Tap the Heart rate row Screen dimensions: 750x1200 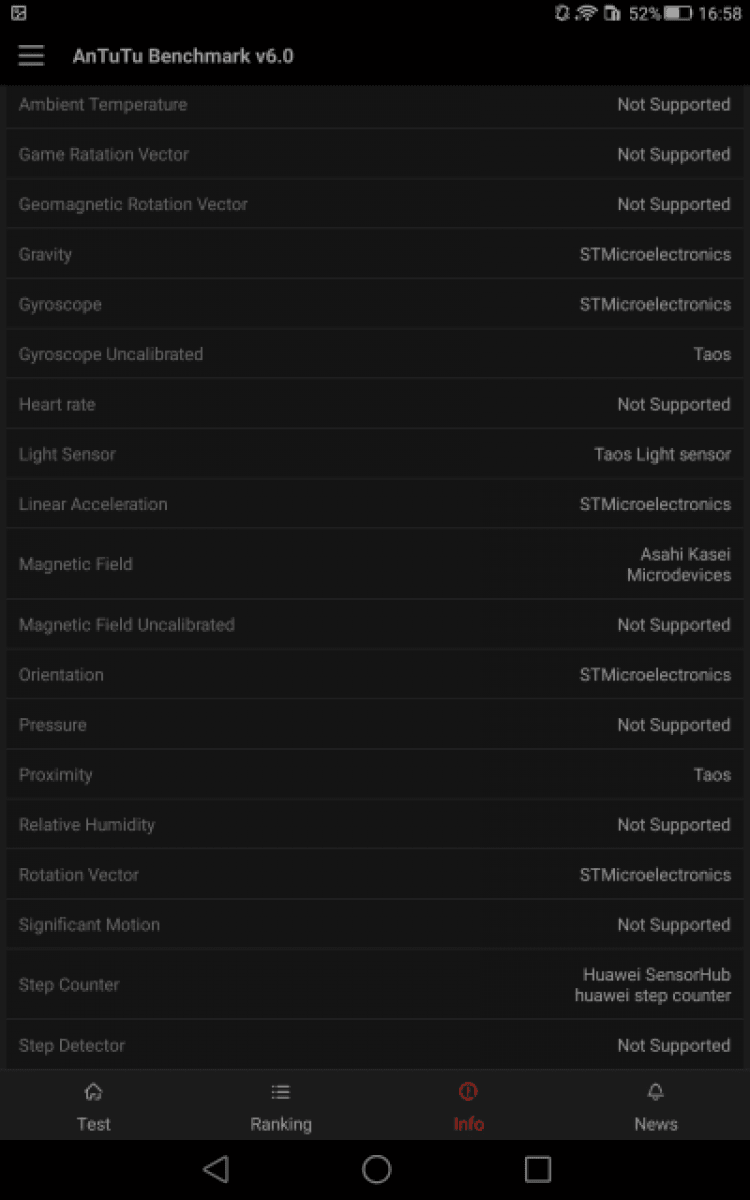(x=375, y=404)
